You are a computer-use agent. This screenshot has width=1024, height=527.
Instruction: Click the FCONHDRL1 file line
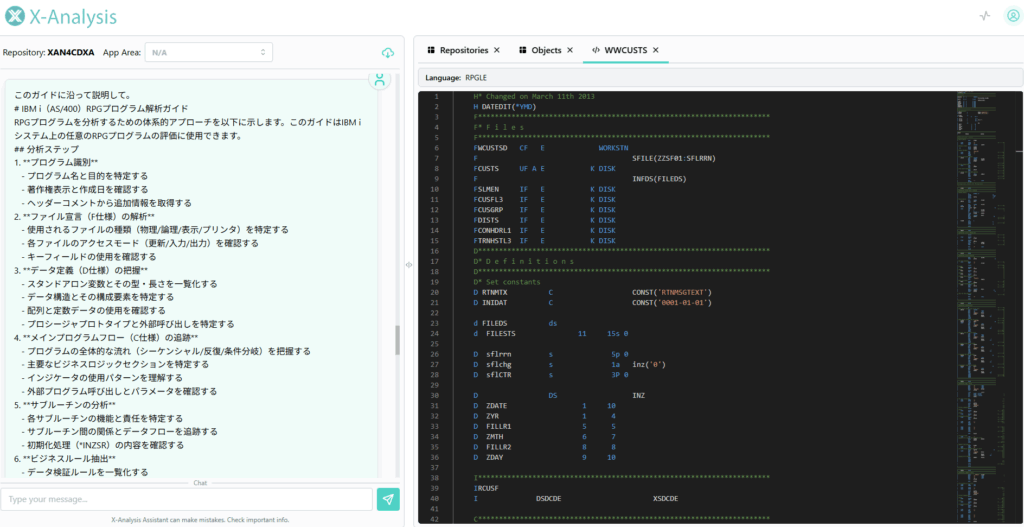click(x=545, y=231)
